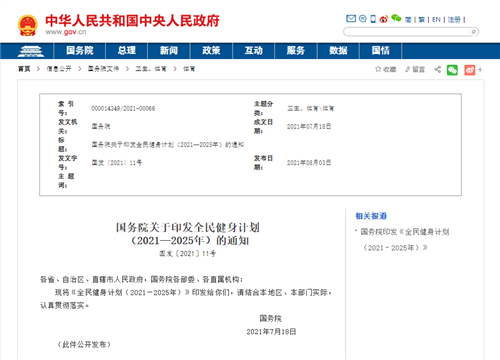Select the 2021年07月18日 date value
500x360 pixels.
309,127
